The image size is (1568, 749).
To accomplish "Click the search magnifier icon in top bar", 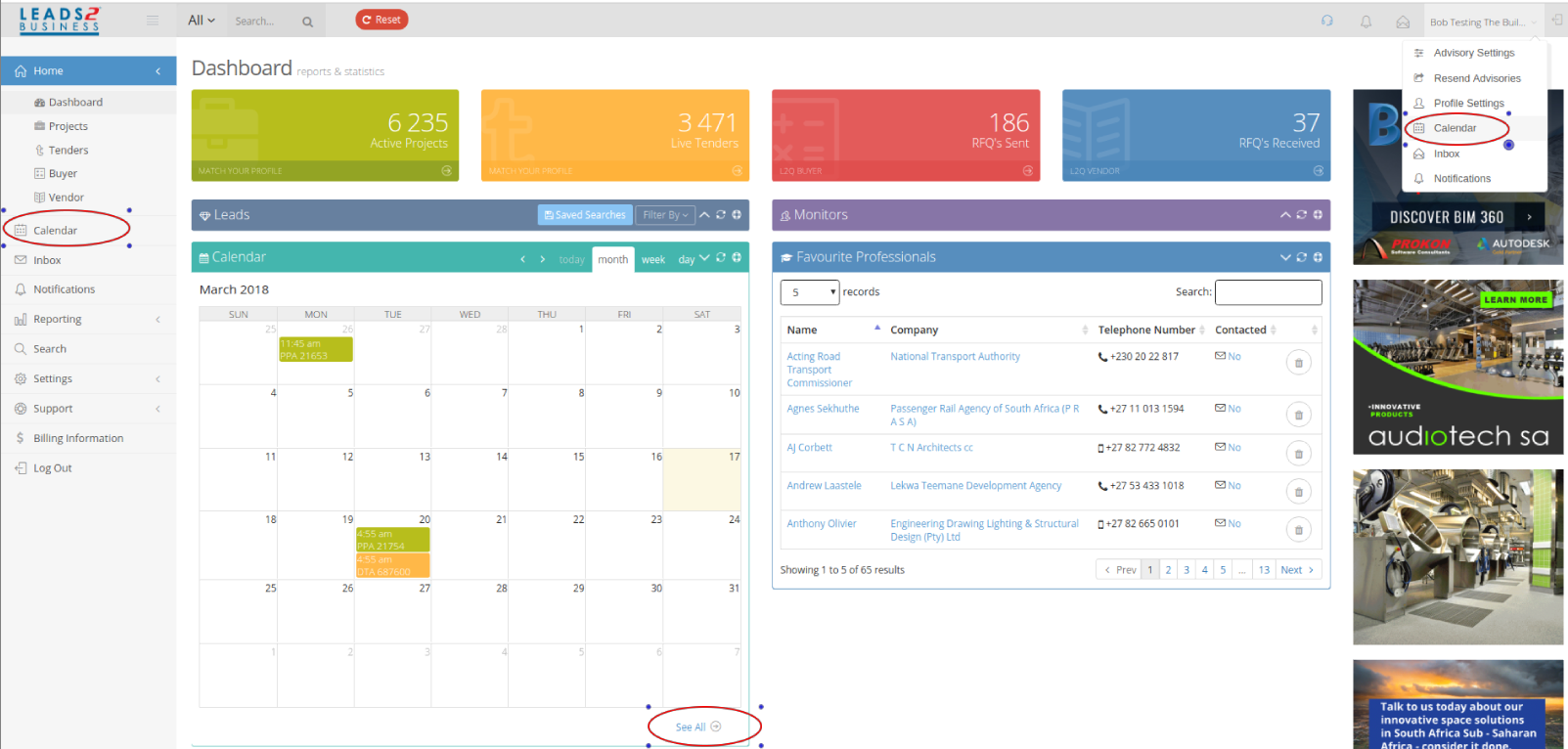I will (307, 22).
